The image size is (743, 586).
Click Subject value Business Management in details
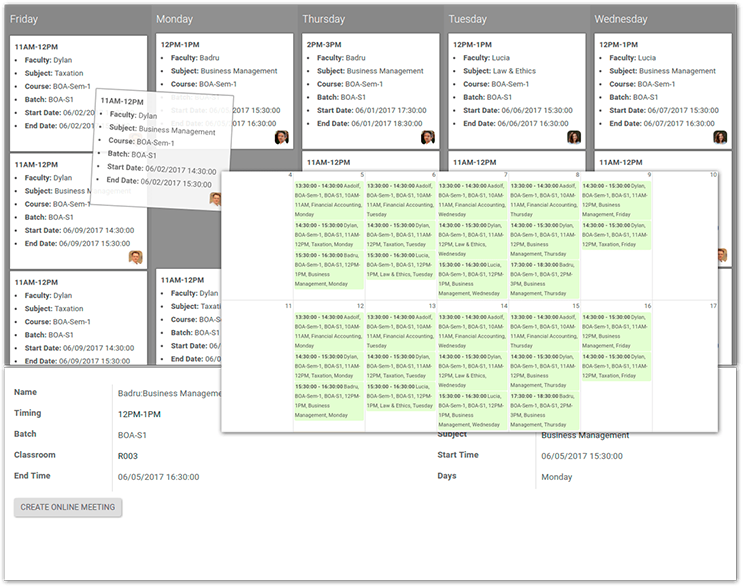(585, 435)
